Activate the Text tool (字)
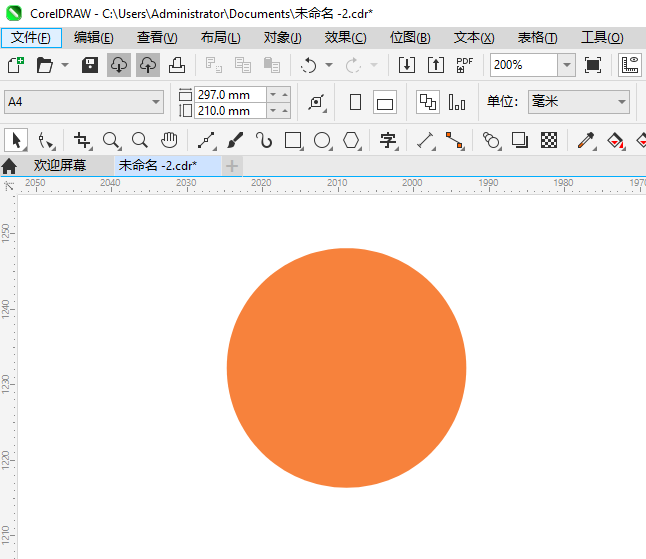Screen dimensions: 646x559 pos(388,140)
